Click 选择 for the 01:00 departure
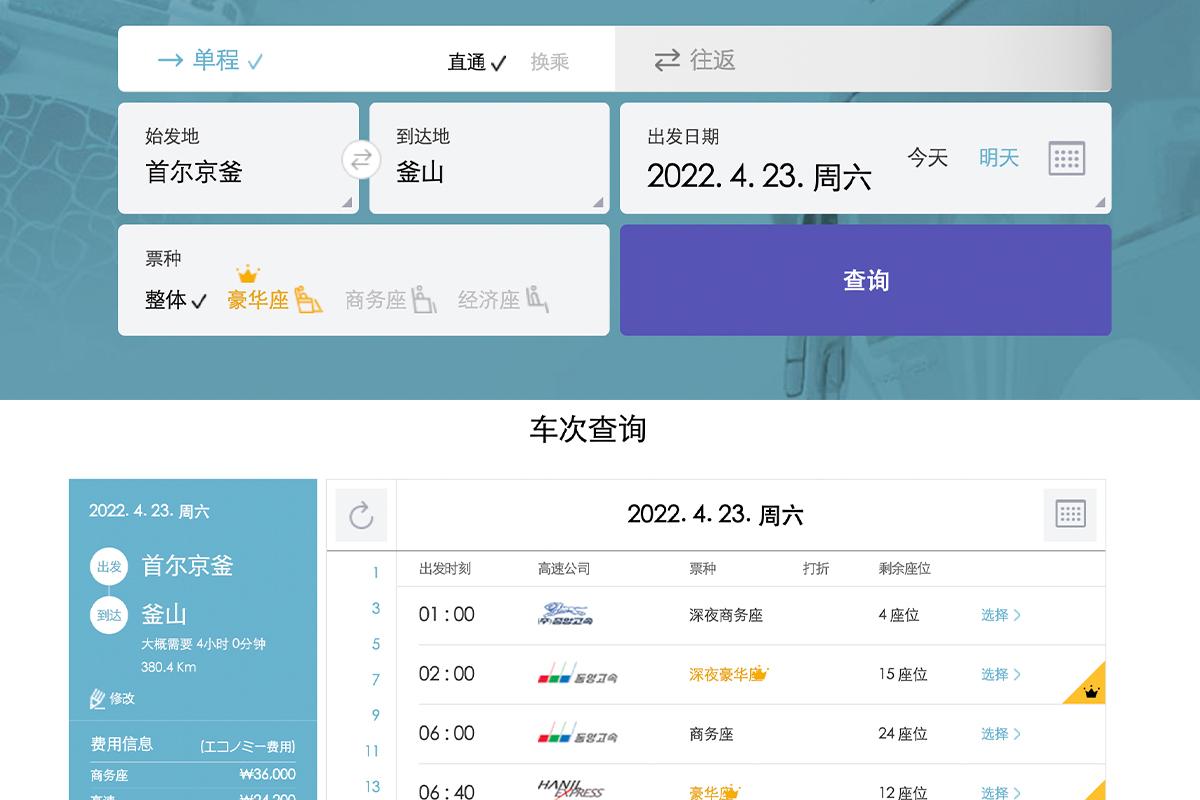This screenshot has width=1200, height=800. click(999, 615)
